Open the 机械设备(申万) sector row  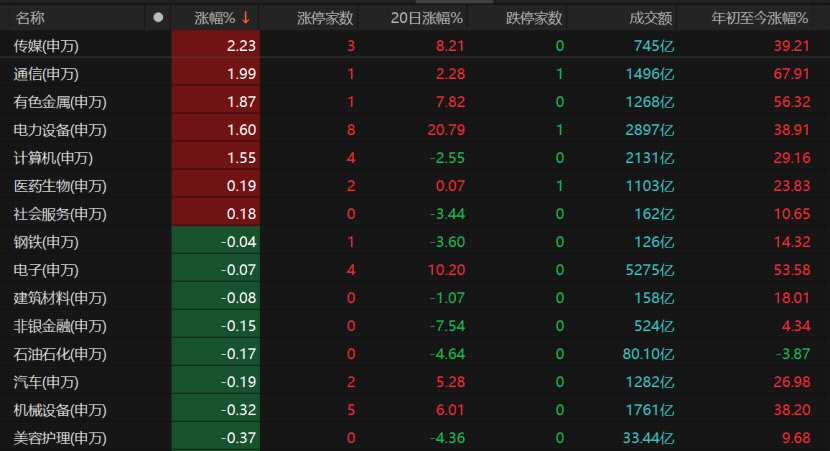click(x=415, y=410)
